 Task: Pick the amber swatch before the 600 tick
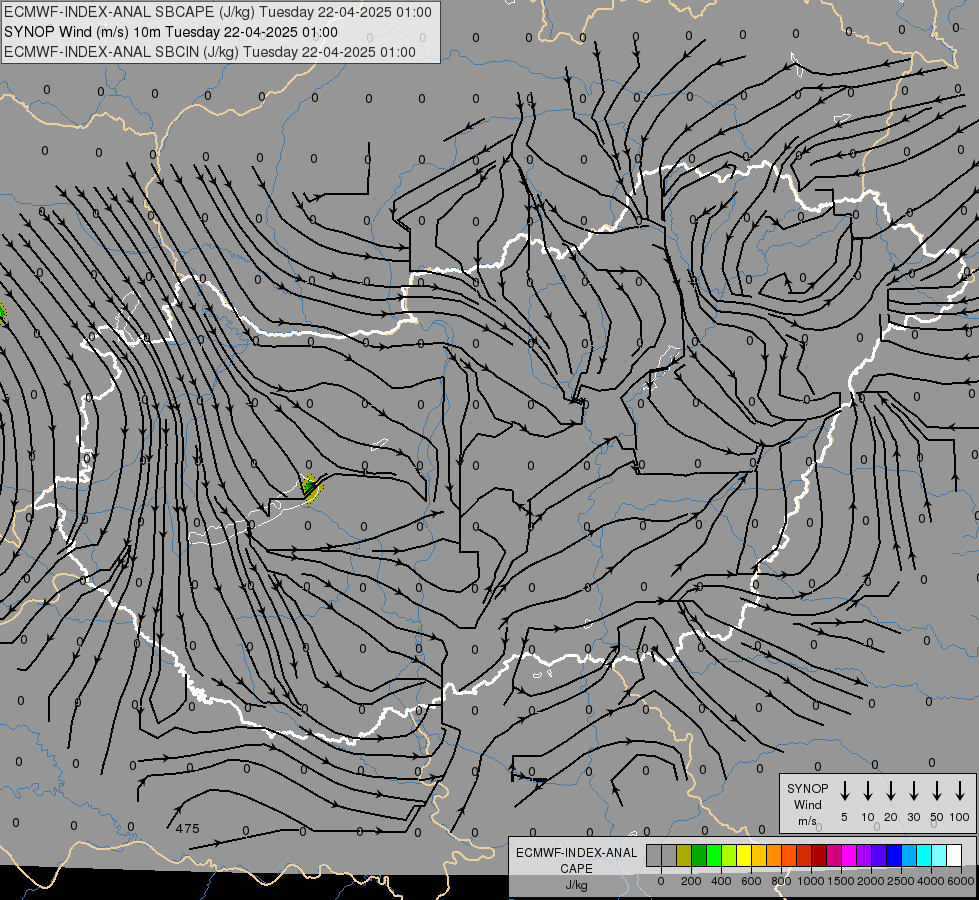tap(759, 855)
